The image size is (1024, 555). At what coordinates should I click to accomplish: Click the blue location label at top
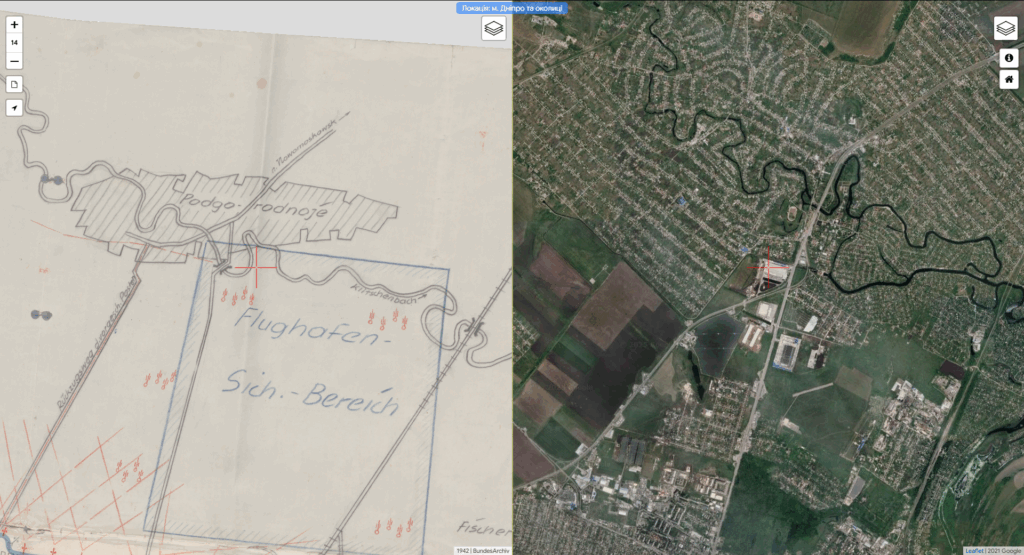click(513, 8)
